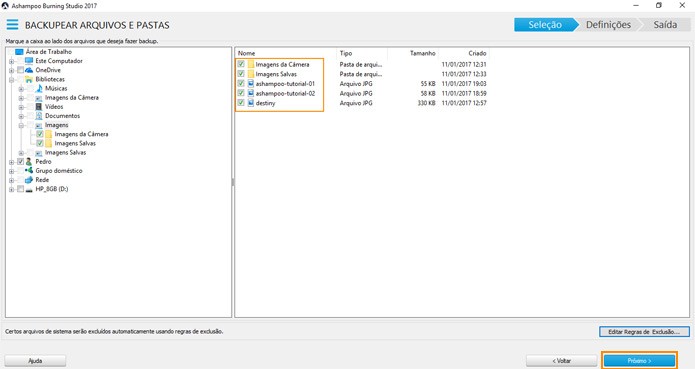Expand the Grupo doméstico node
The width and height of the screenshot is (695, 369).
pos(12,171)
